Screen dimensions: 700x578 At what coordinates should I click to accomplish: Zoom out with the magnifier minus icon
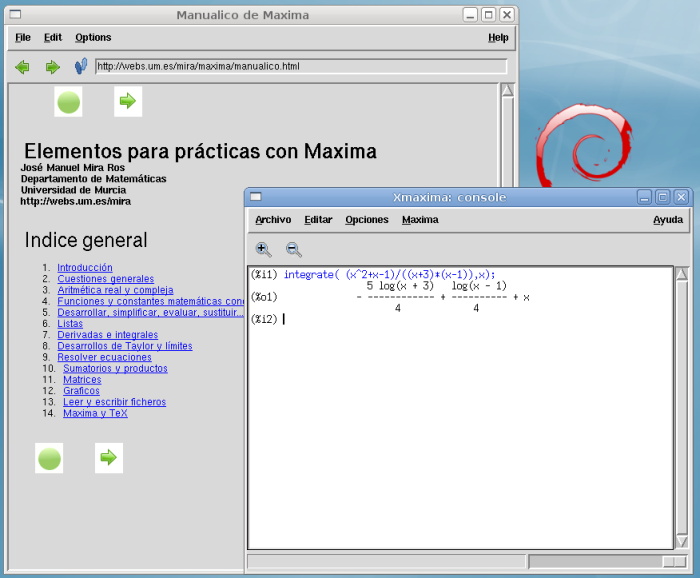pyautogui.click(x=293, y=249)
